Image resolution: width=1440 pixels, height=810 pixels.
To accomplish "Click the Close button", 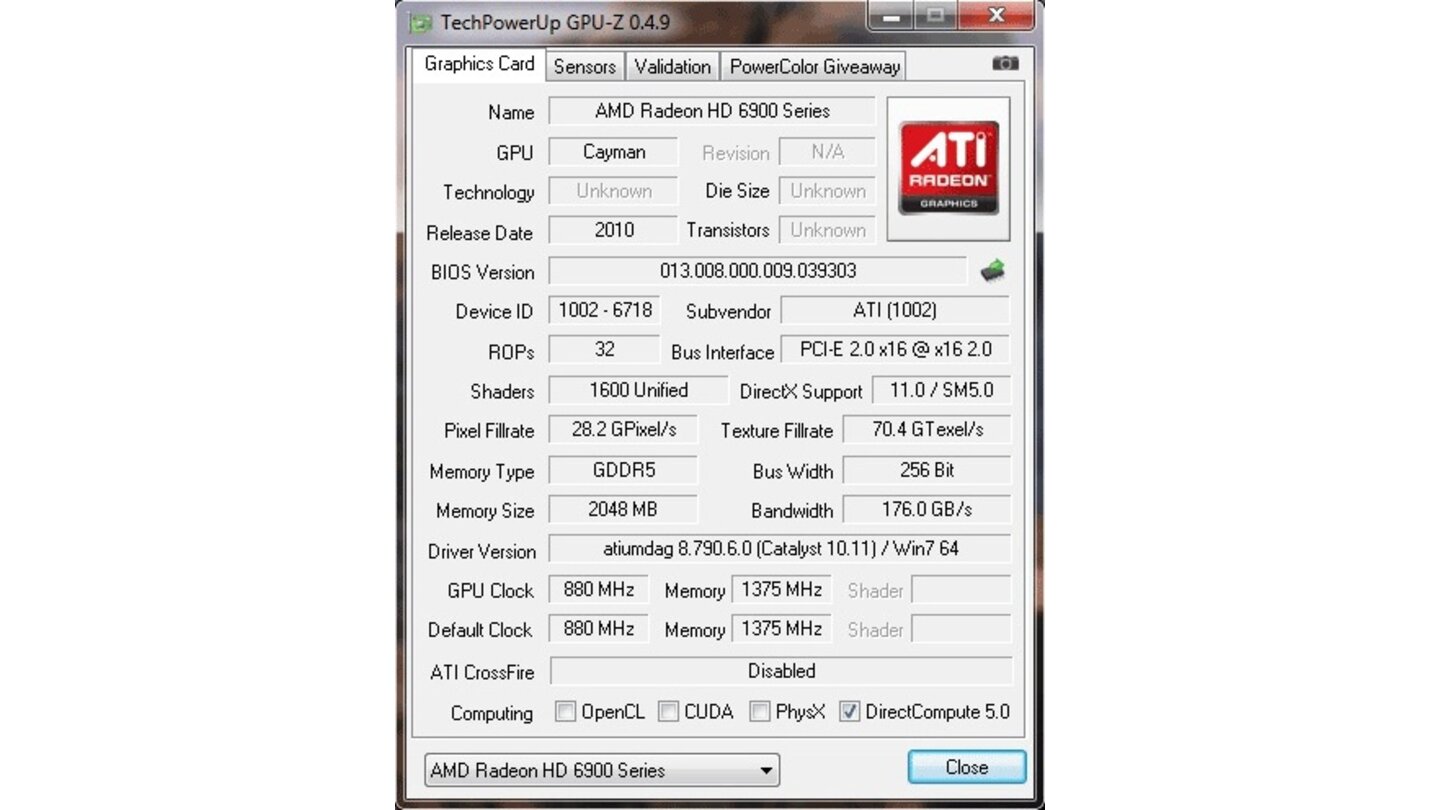I will (x=967, y=767).
